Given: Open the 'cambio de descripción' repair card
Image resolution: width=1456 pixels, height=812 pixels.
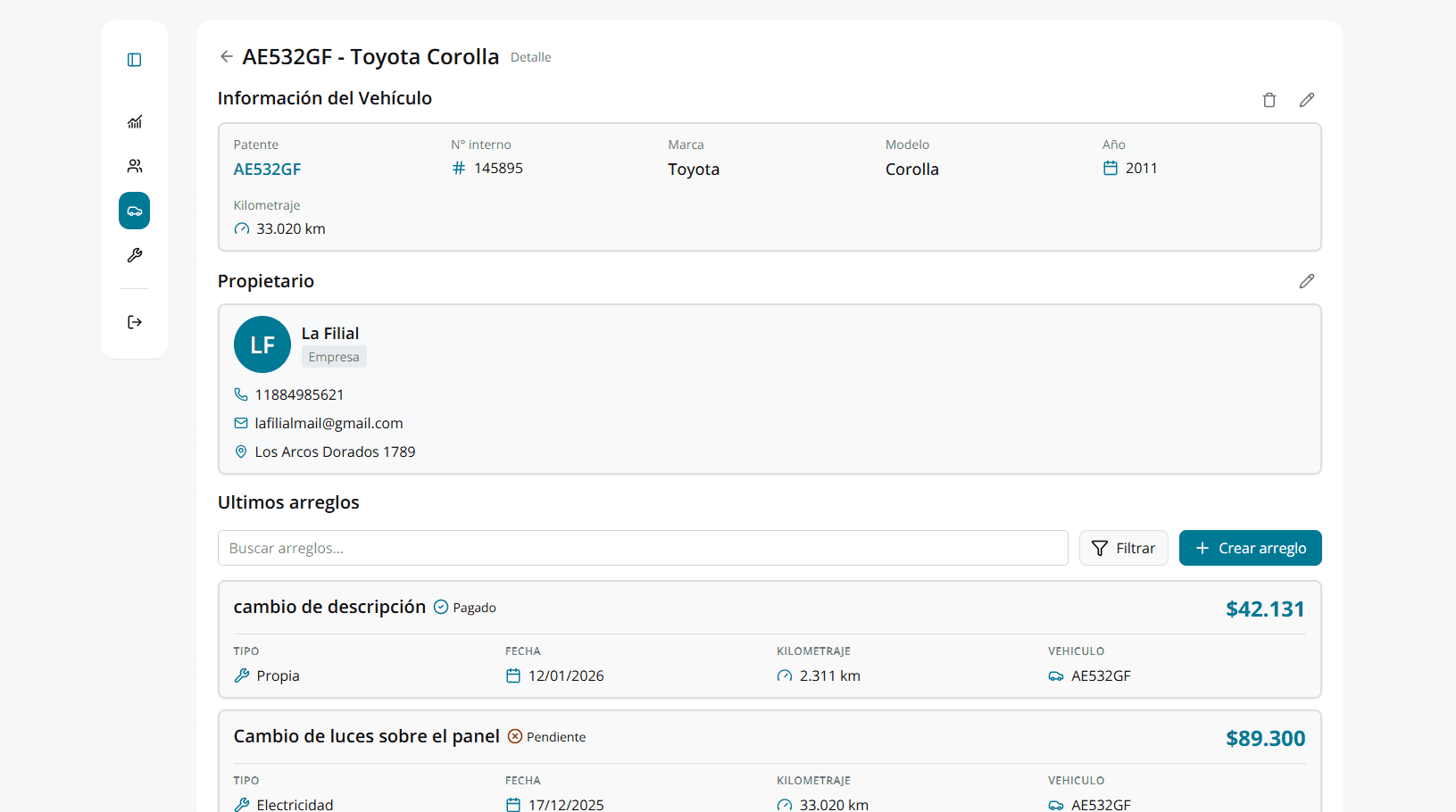Looking at the screenshot, I should point(329,608).
